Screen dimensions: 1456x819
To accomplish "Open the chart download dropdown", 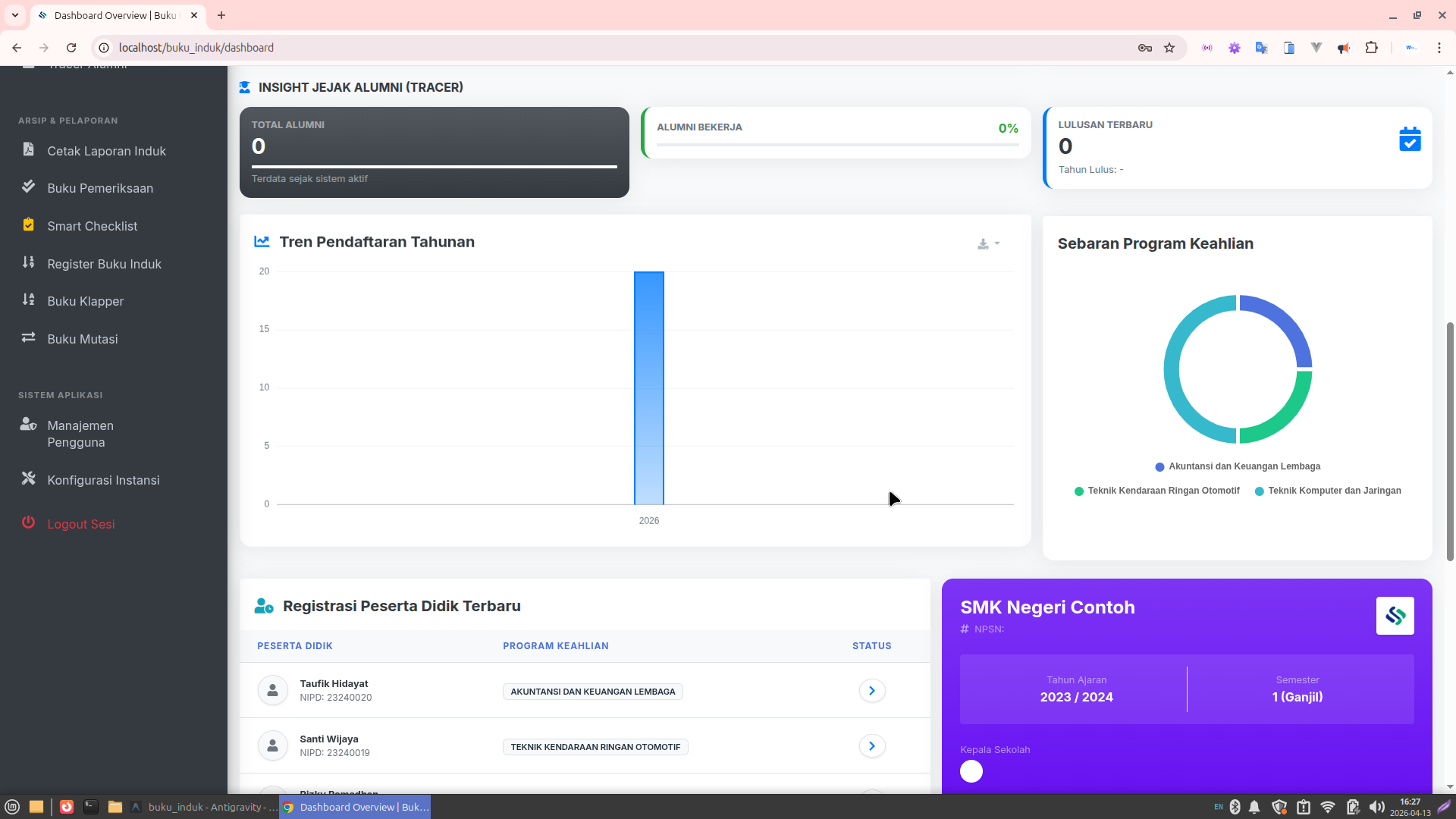I will pos(988,243).
